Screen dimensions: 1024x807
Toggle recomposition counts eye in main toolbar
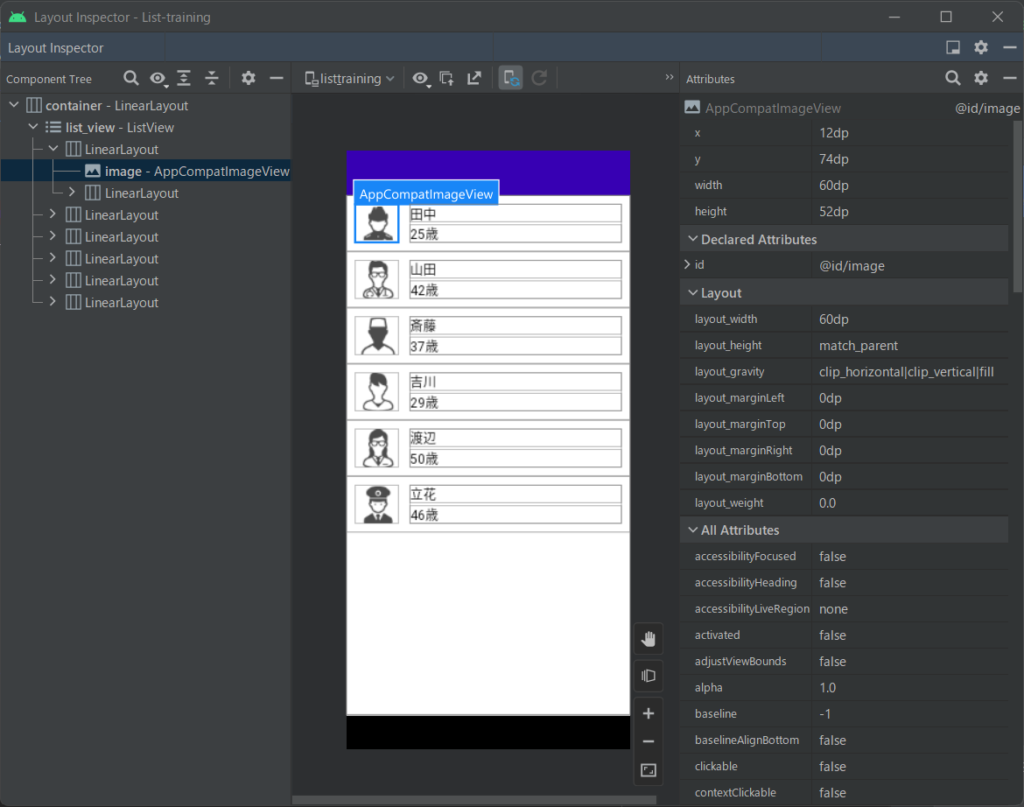pos(421,77)
